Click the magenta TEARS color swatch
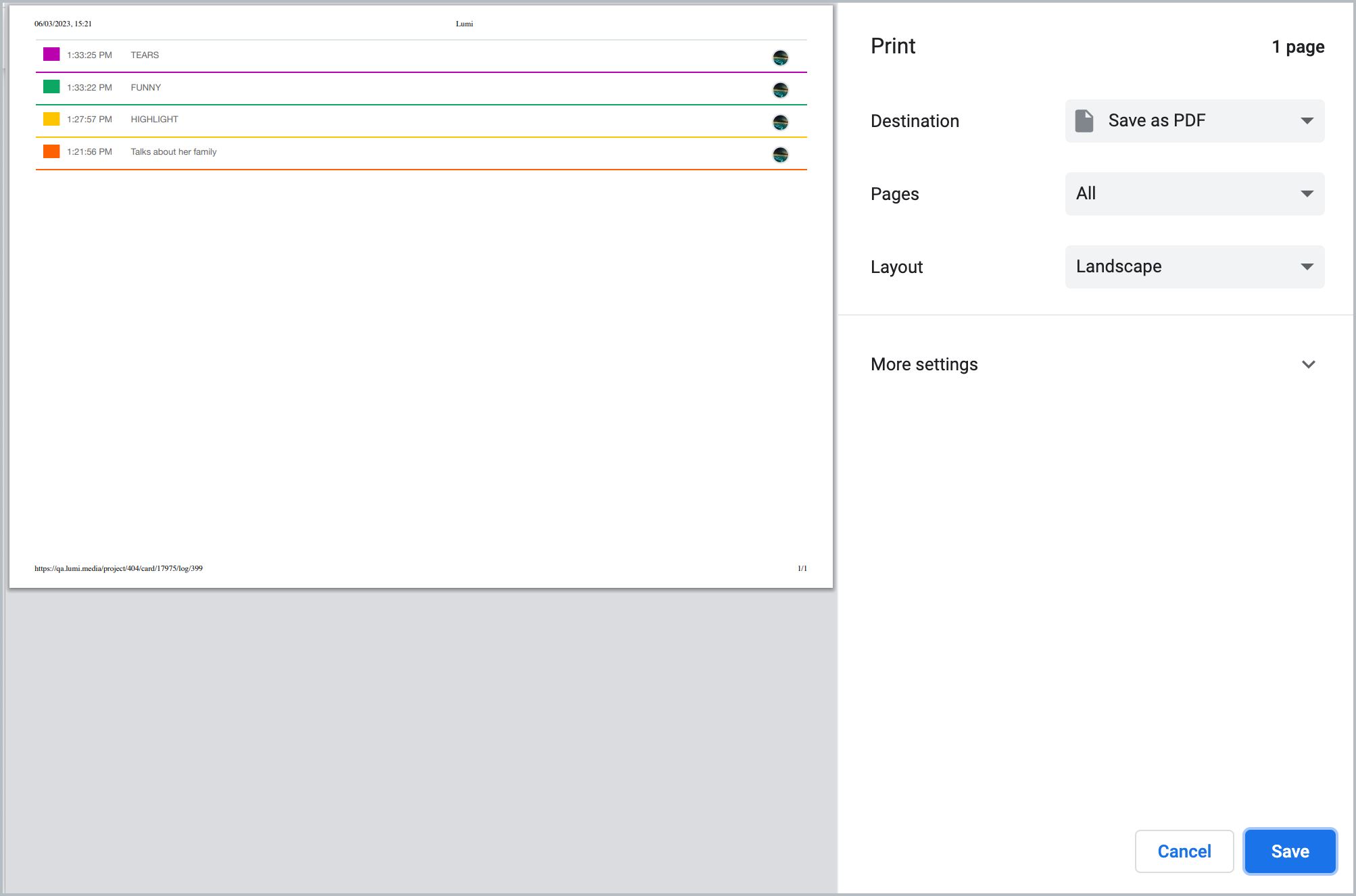 [51, 54]
